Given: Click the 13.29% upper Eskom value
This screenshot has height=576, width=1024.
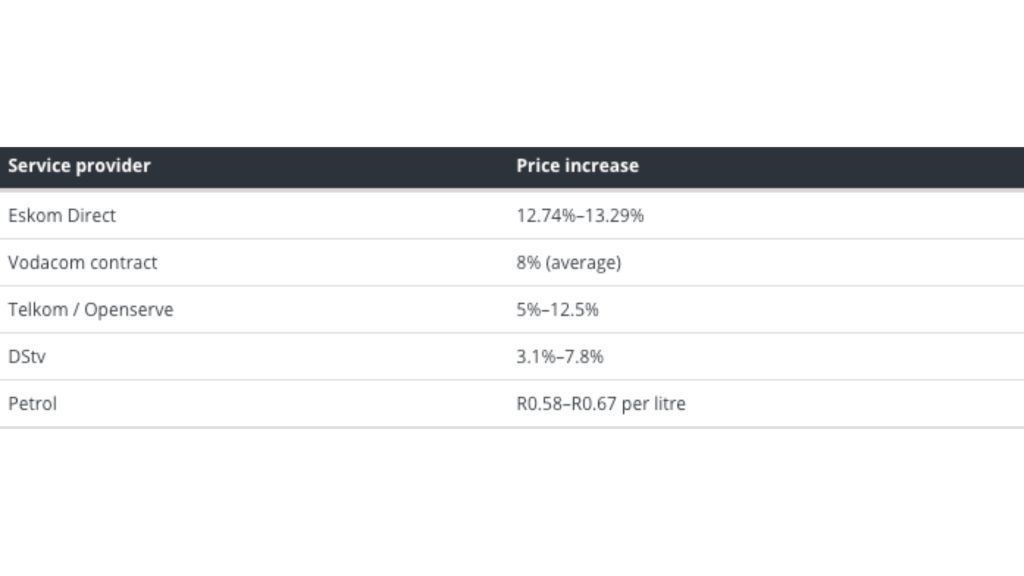Looking at the screenshot, I should coord(614,215).
